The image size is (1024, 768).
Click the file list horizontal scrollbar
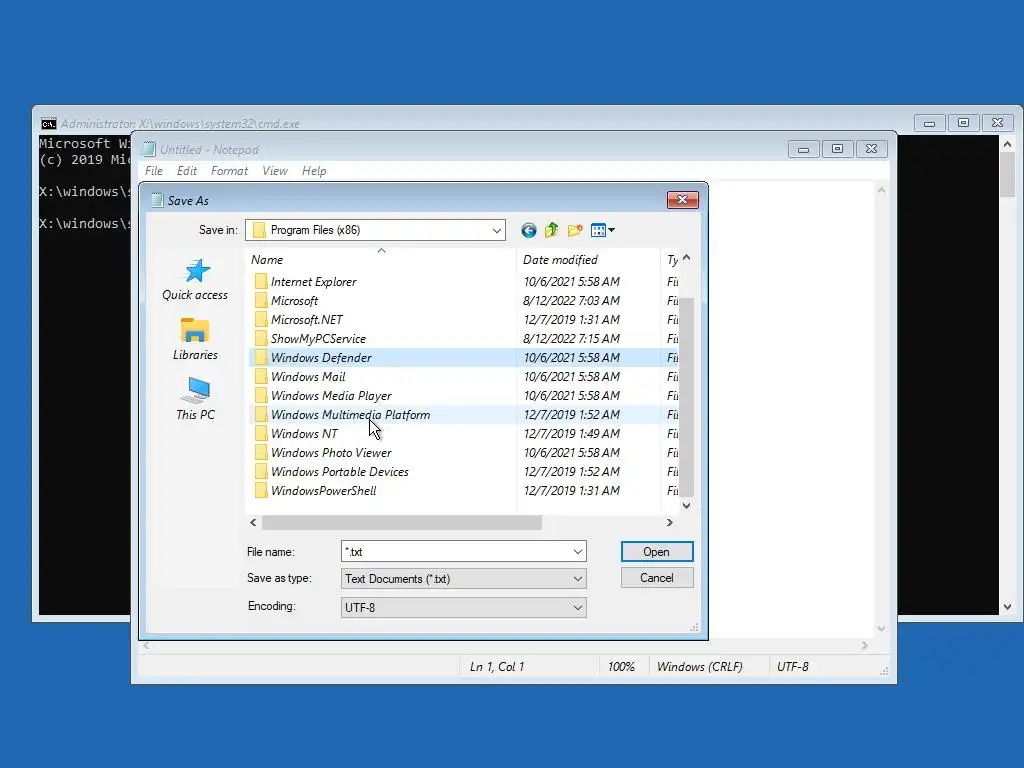click(402, 522)
